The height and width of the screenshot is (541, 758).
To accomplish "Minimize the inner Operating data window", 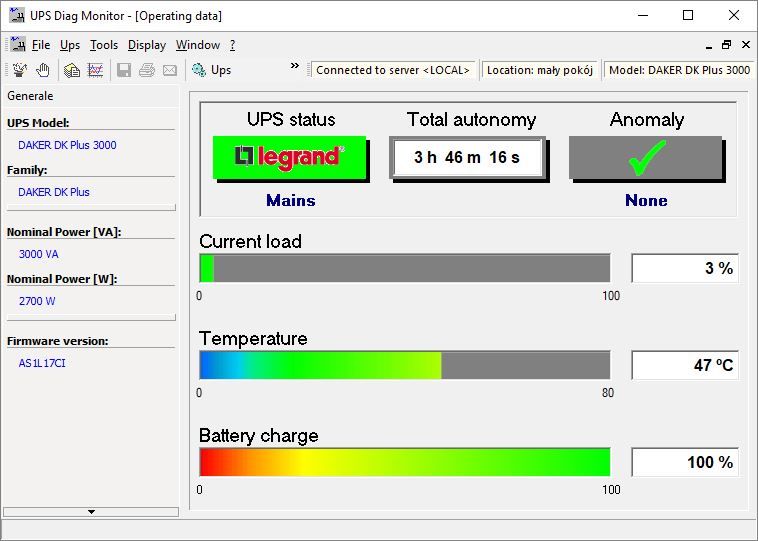I will point(709,45).
